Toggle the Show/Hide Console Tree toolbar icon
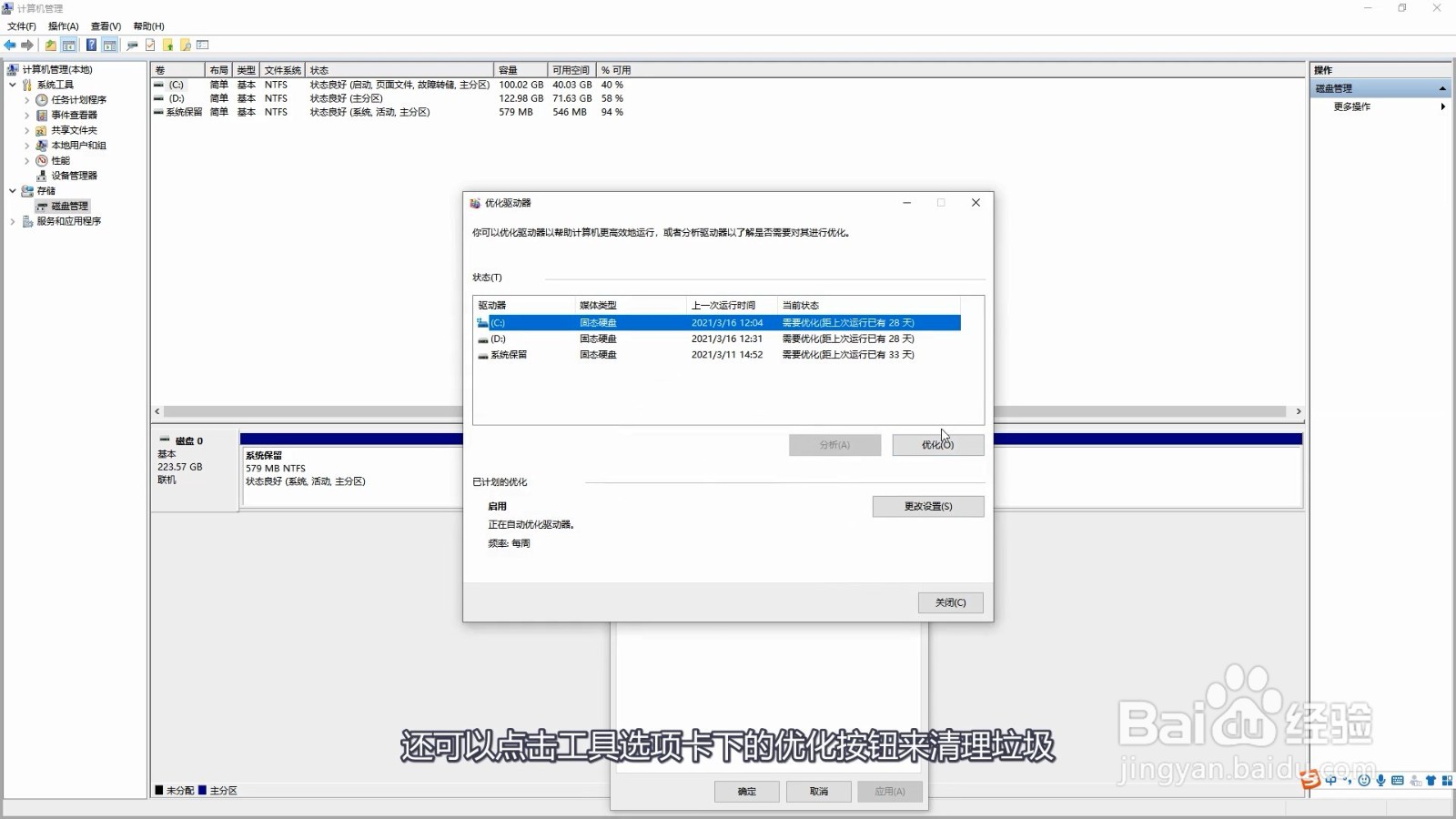The image size is (1456, 819). (68, 45)
